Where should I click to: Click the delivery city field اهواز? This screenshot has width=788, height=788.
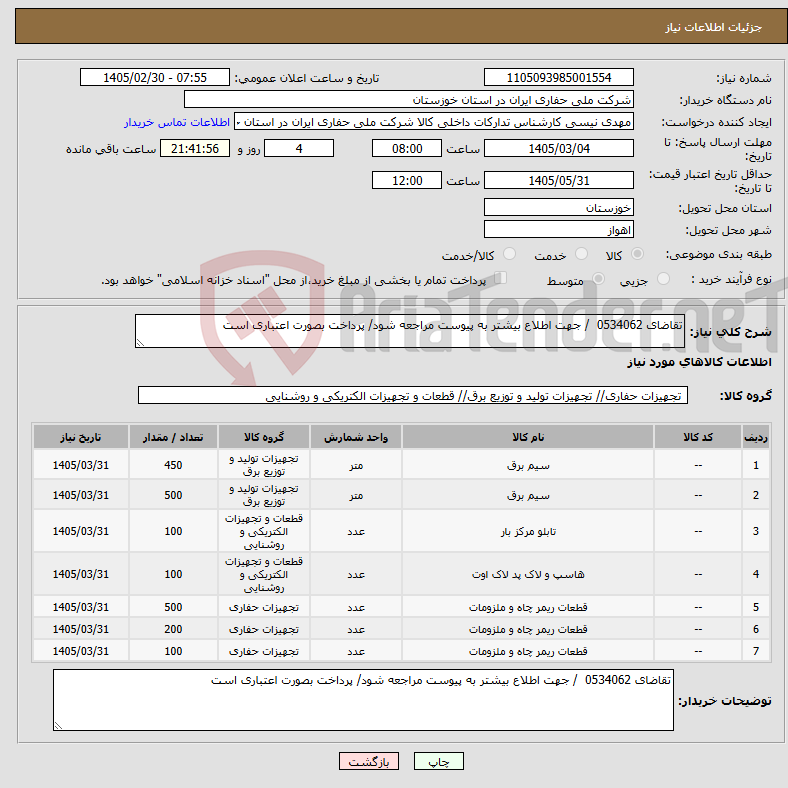[x=558, y=229]
